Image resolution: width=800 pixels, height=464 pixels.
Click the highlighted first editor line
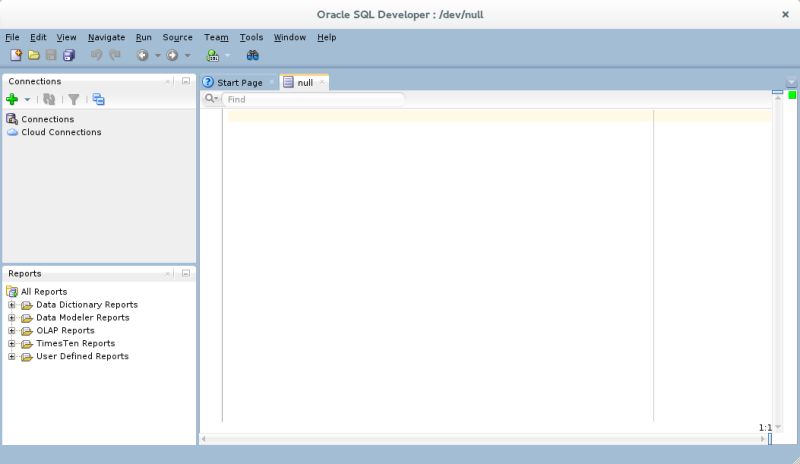[x=499, y=116]
